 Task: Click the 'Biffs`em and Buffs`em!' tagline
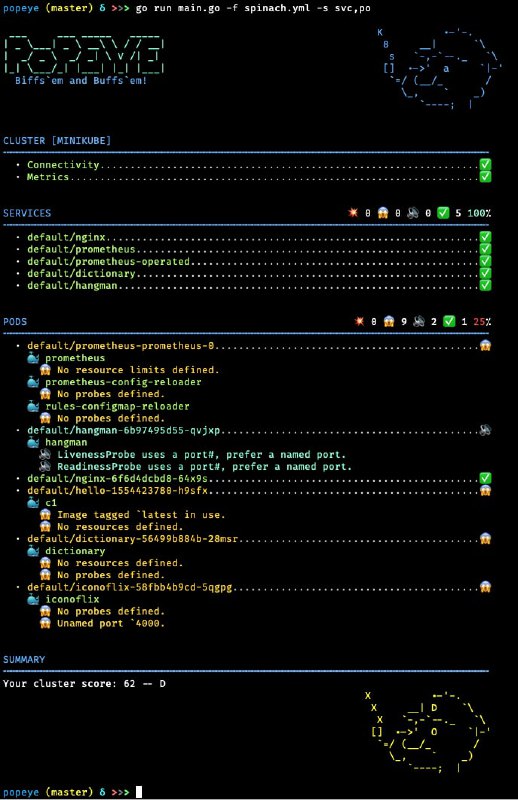[81, 80]
